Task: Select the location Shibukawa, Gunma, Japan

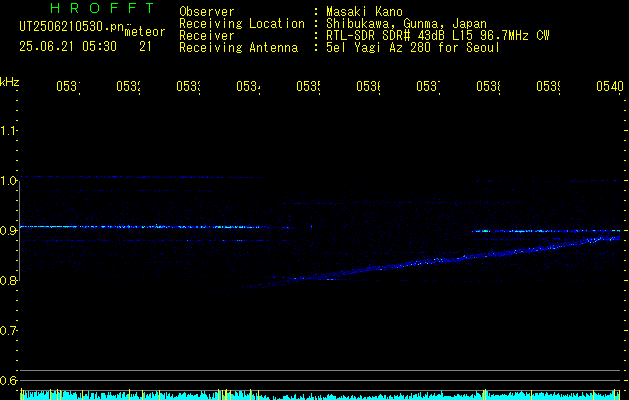Action: click(406, 24)
